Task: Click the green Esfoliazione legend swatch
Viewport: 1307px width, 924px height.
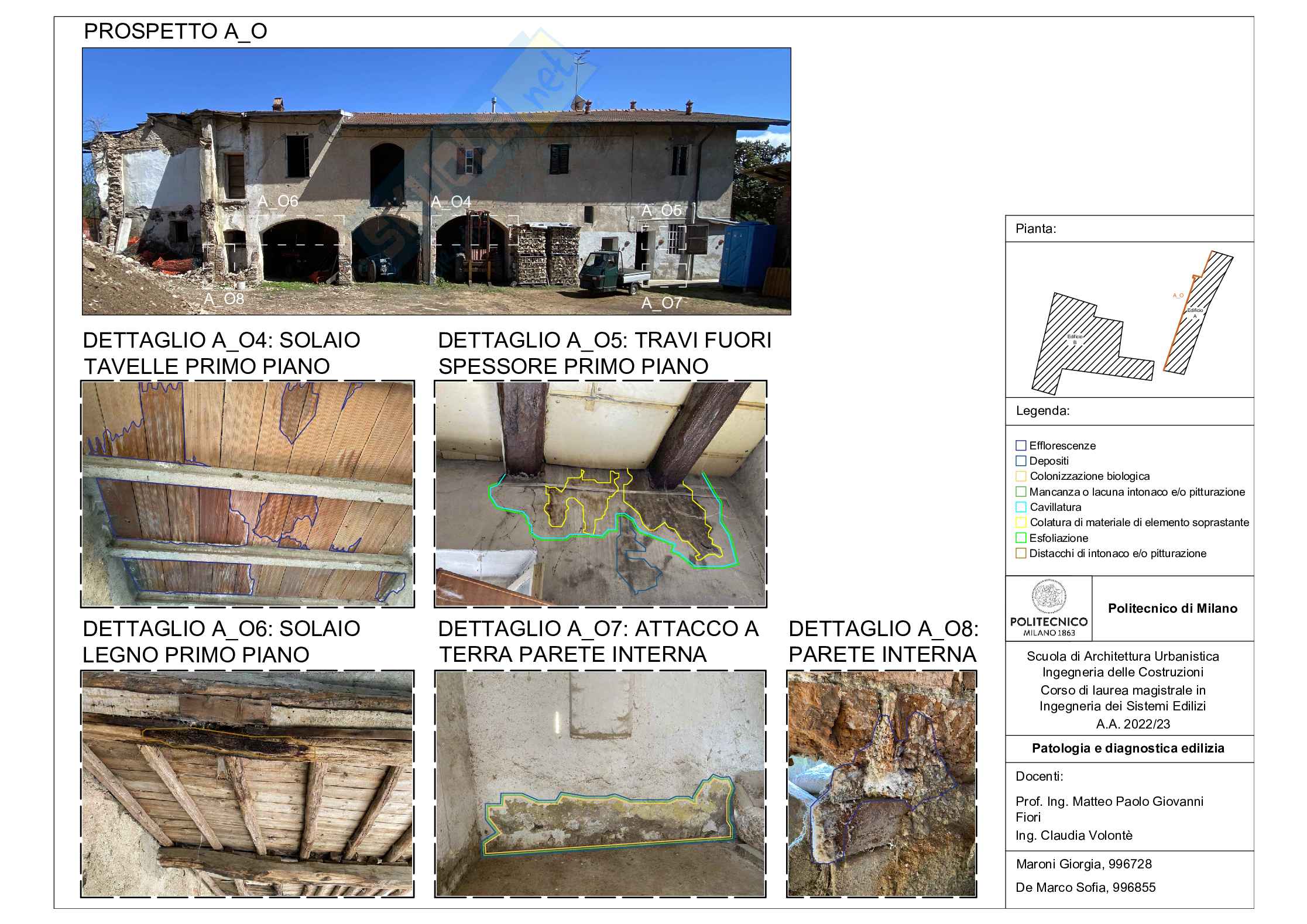Action: click(x=1021, y=538)
